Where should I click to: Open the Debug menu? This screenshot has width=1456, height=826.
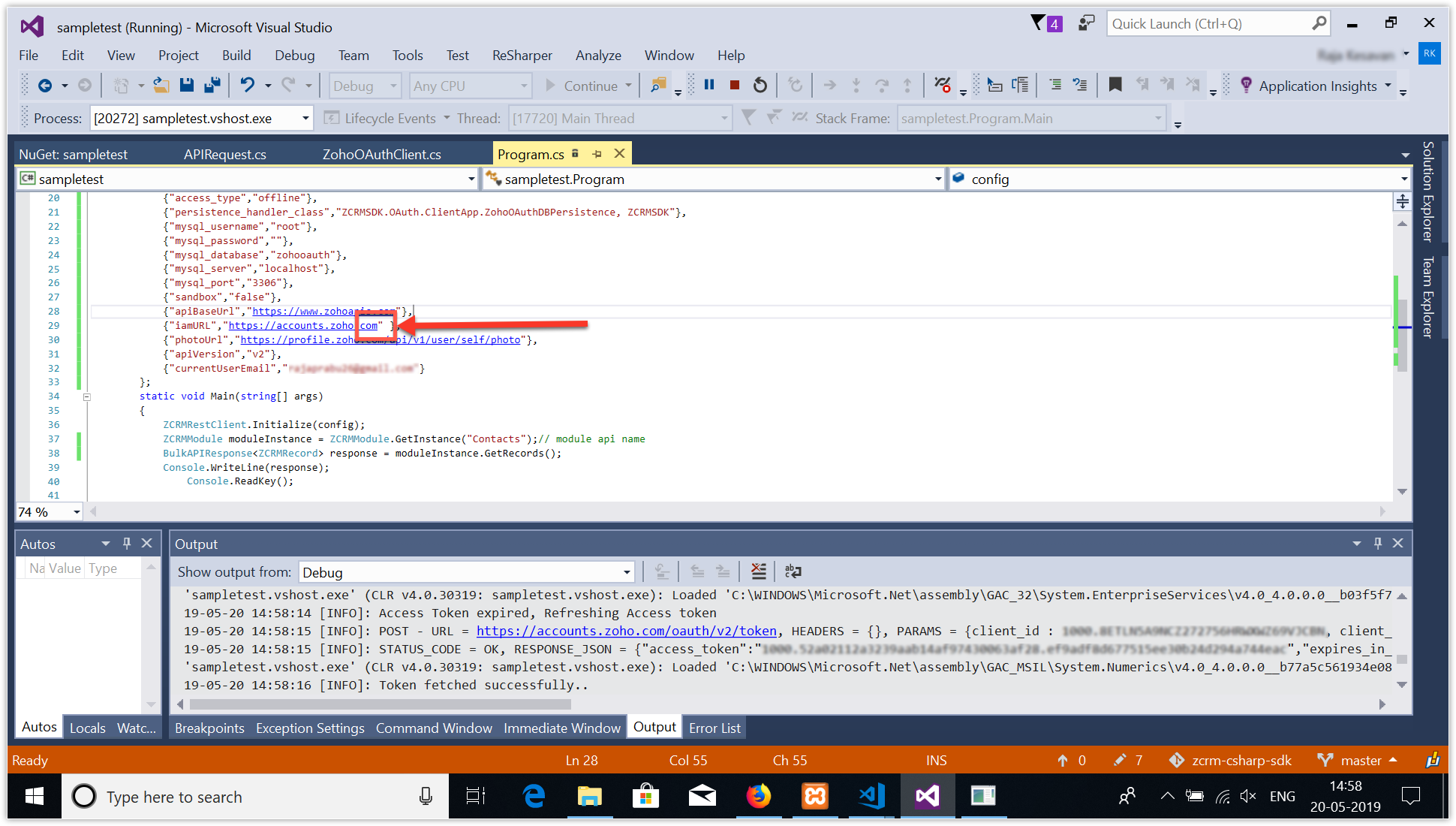(295, 55)
